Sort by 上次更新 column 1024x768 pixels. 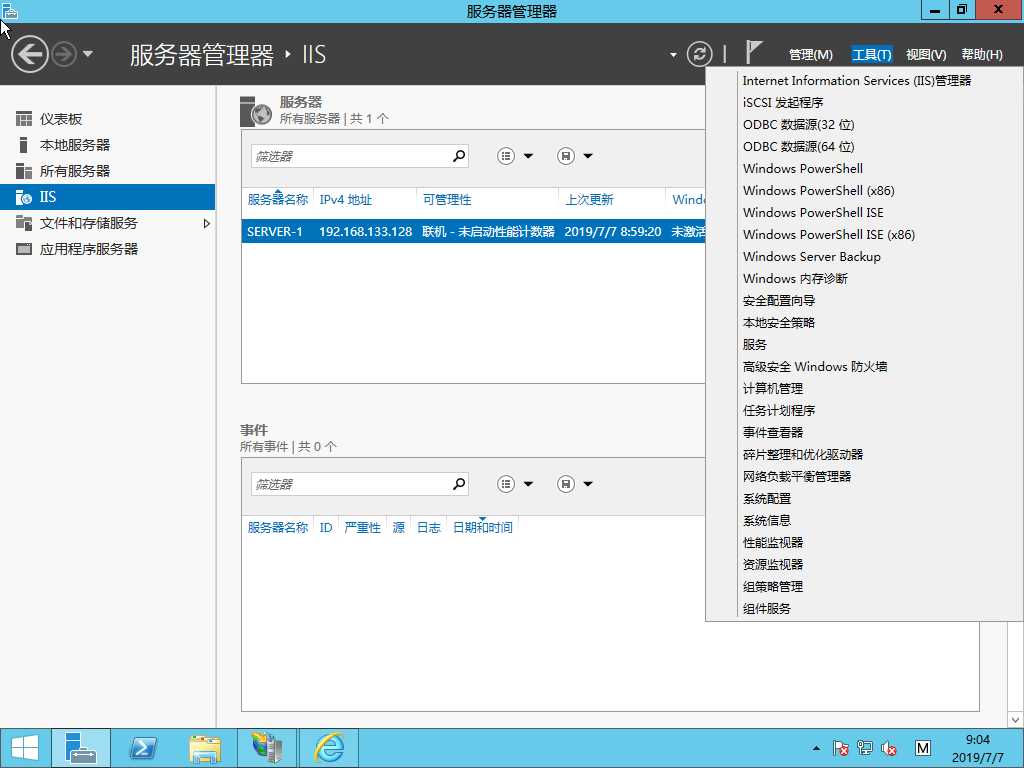pyautogui.click(x=589, y=200)
